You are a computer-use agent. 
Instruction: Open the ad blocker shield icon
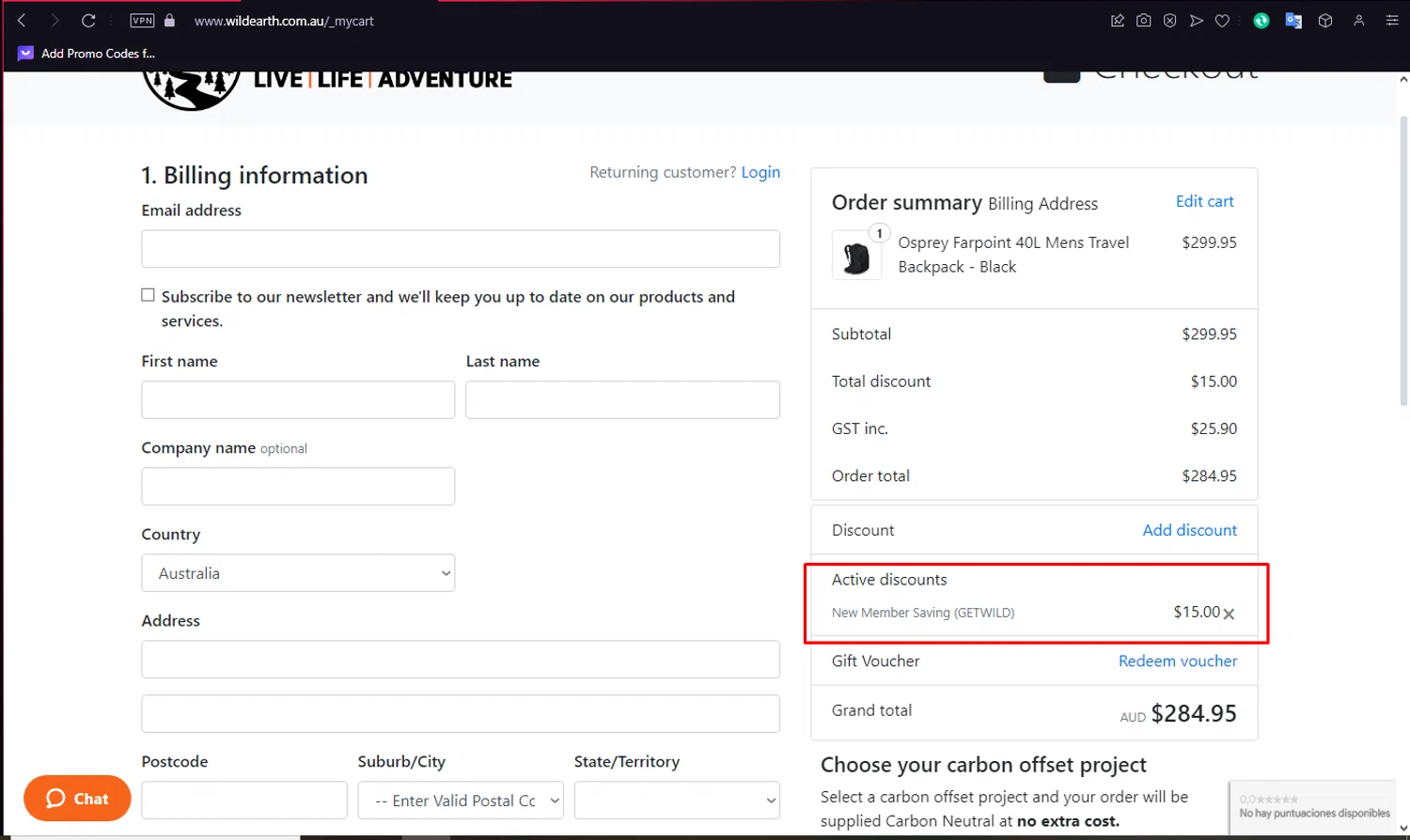pyautogui.click(x=1170, y=20)
